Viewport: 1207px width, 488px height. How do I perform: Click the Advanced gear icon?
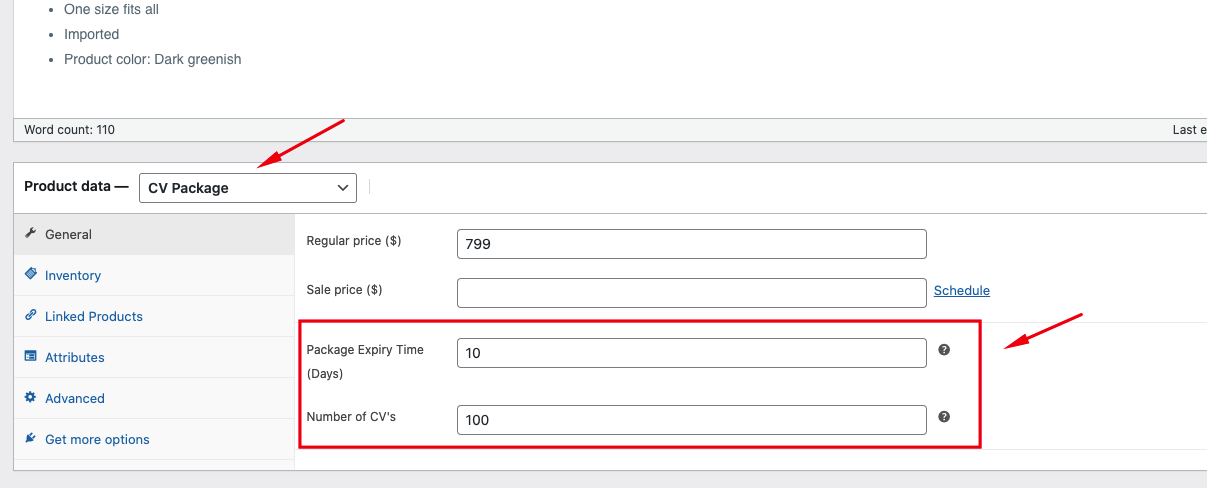30,398
